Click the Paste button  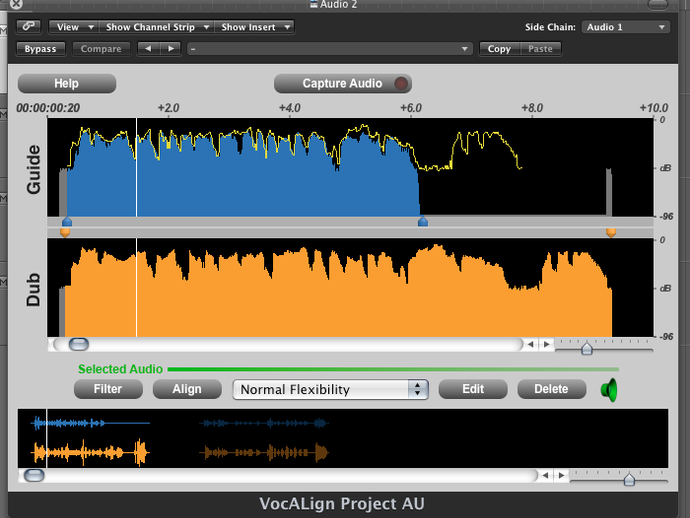point(540,49)
